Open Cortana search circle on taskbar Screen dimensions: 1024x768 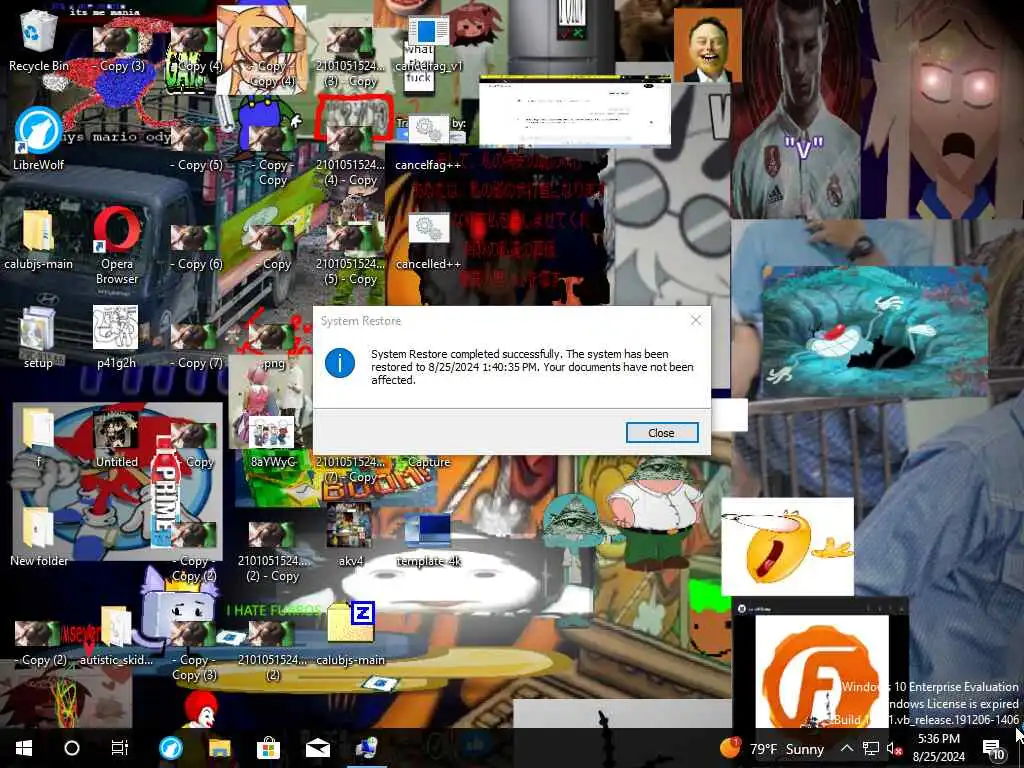(72, 748)
